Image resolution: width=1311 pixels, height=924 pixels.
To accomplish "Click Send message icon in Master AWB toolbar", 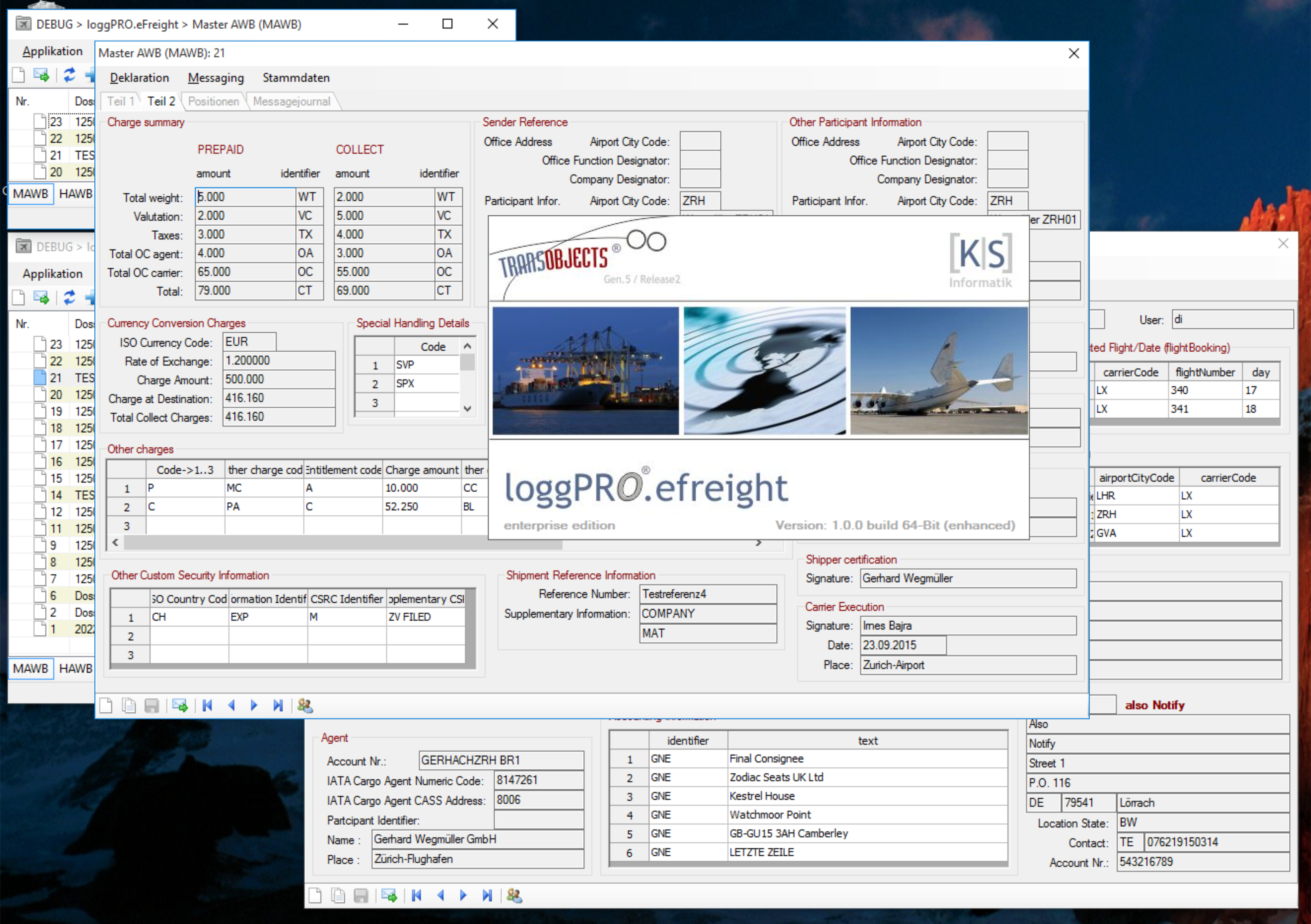I will pyautogui.click(x=180, y=706).
